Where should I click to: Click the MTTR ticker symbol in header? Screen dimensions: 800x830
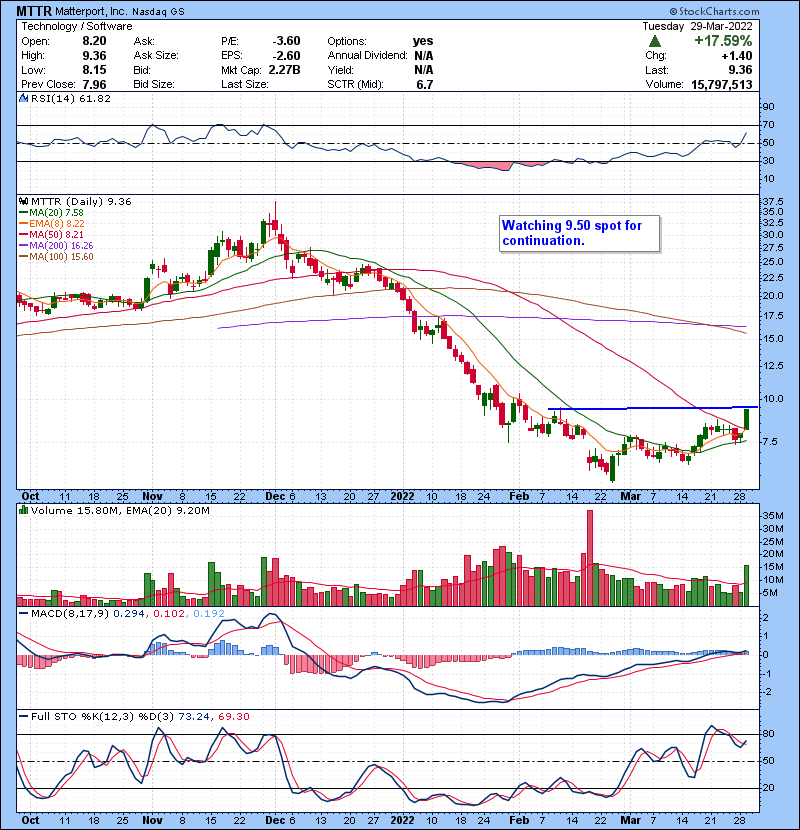pyautogui.click(x=35, y=11)
